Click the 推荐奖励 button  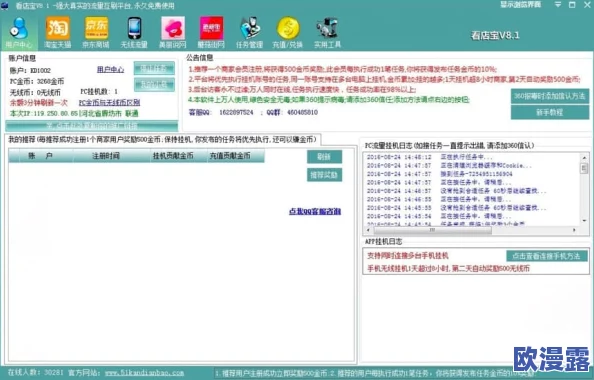click(x=324, y=175)
